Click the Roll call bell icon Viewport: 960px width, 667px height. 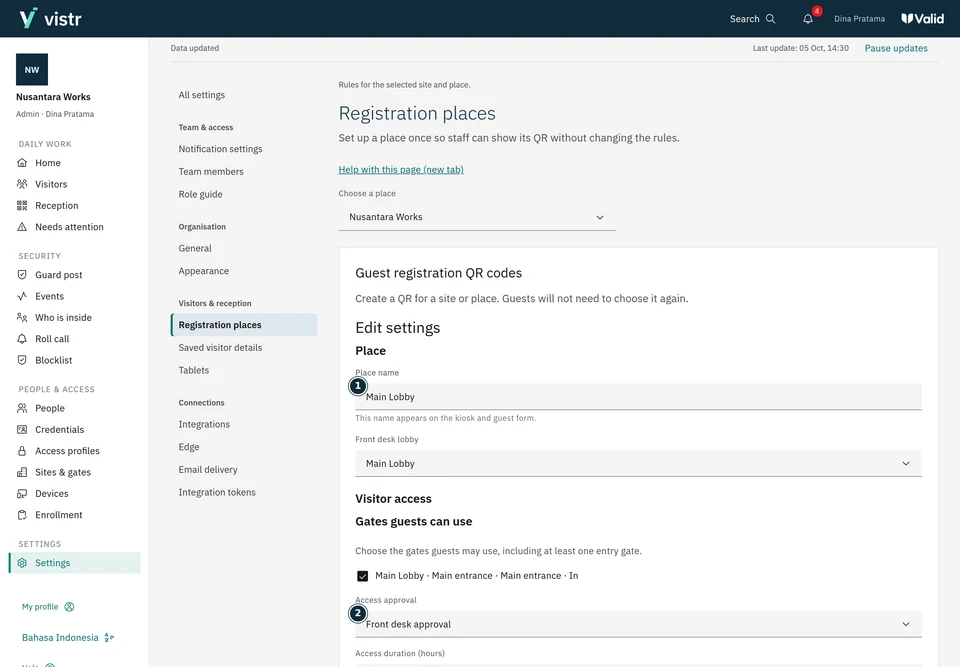point(22,339)
